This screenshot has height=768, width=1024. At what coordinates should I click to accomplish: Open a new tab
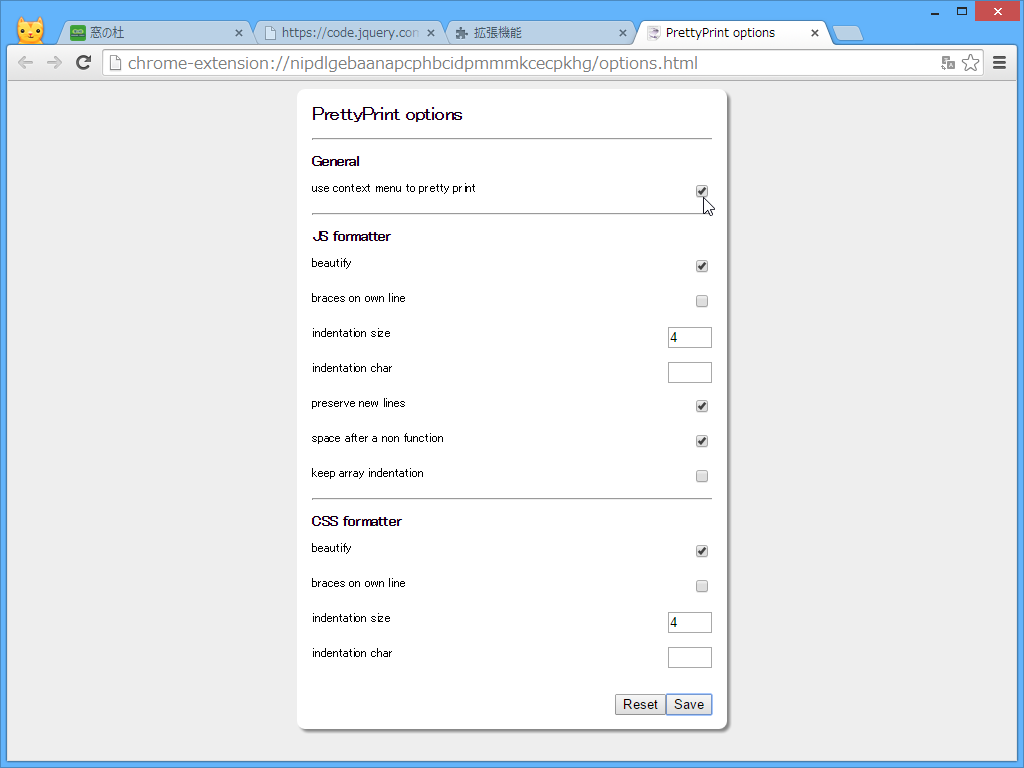pos(848,33)
